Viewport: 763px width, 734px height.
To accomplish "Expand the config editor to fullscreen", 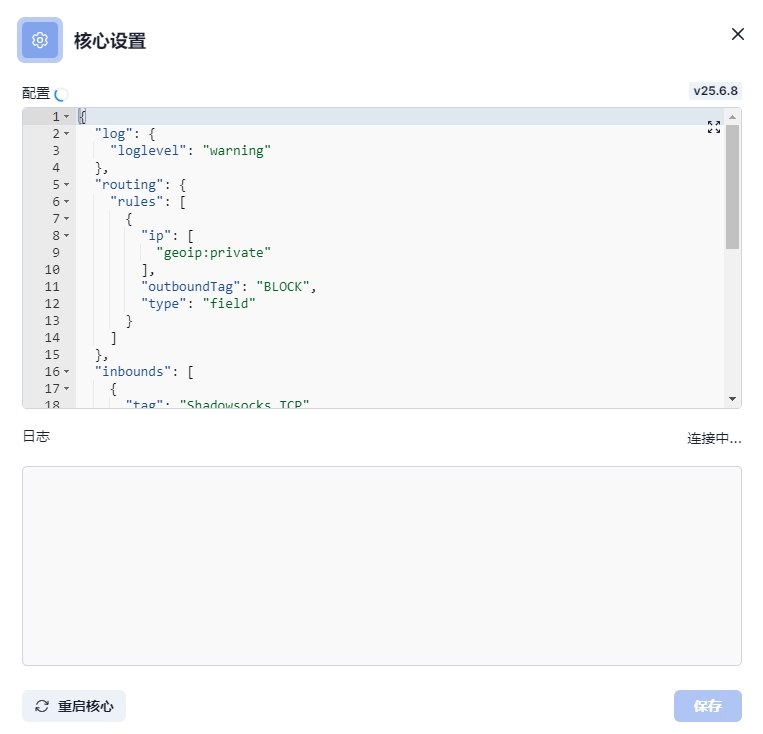I will pyautogui.click(x=714, y=127).
